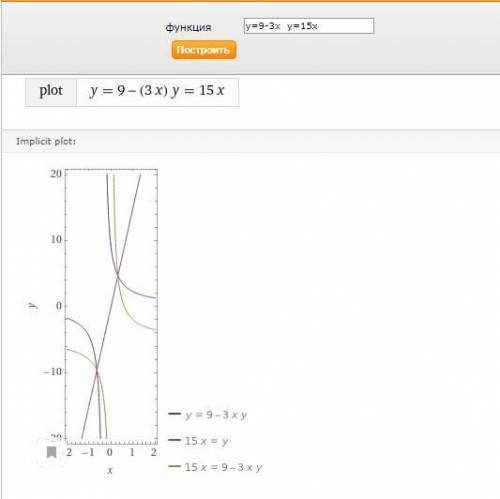Image resolution: width=500 pixels, height=499 pixels.
Task: Click the 'функция' label text
Action: click(x=189, y=27)
